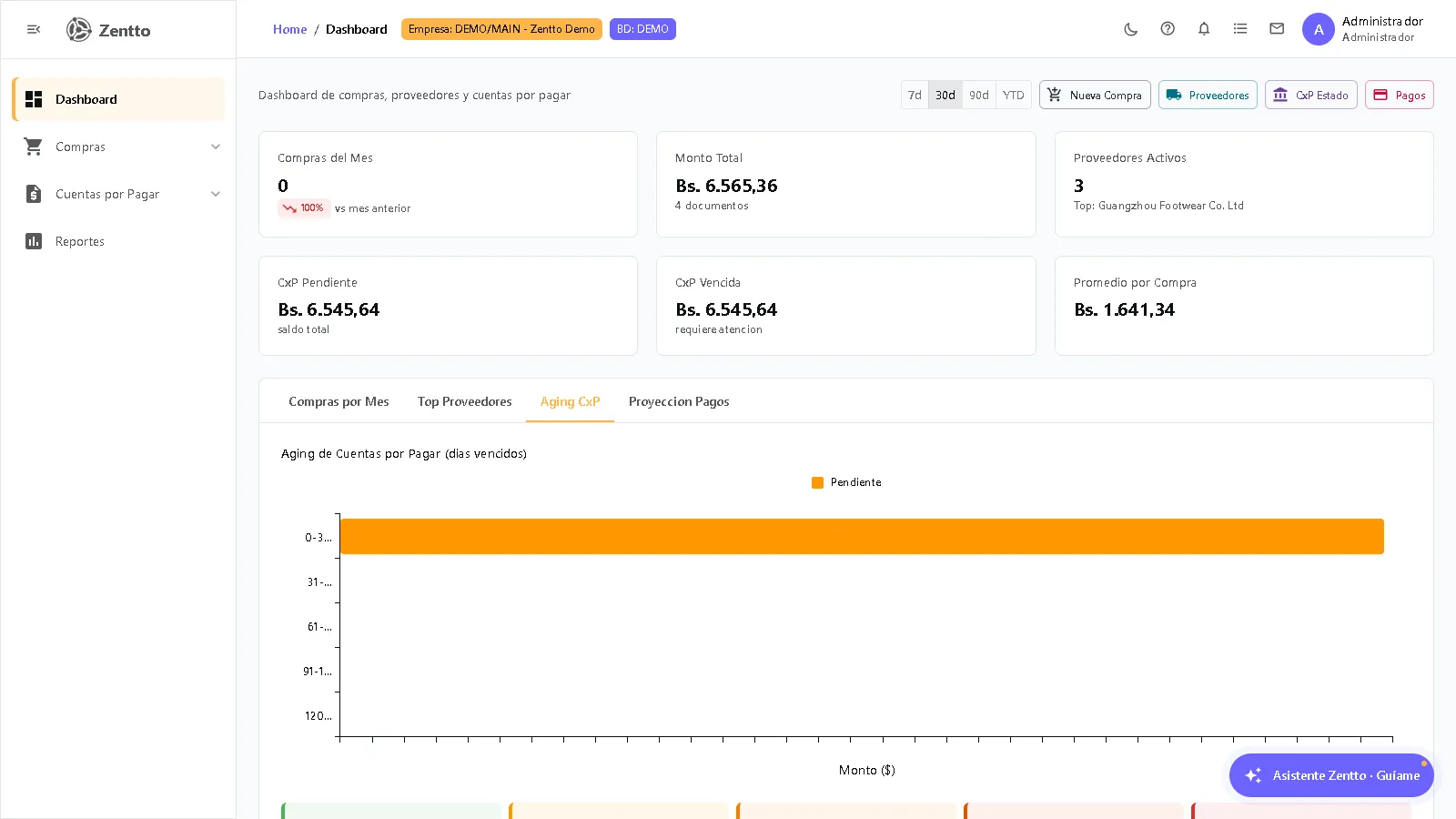Click the Administrador user name
The height and width of the screenshot is (819, 1456).
(x=1382, y=21)
